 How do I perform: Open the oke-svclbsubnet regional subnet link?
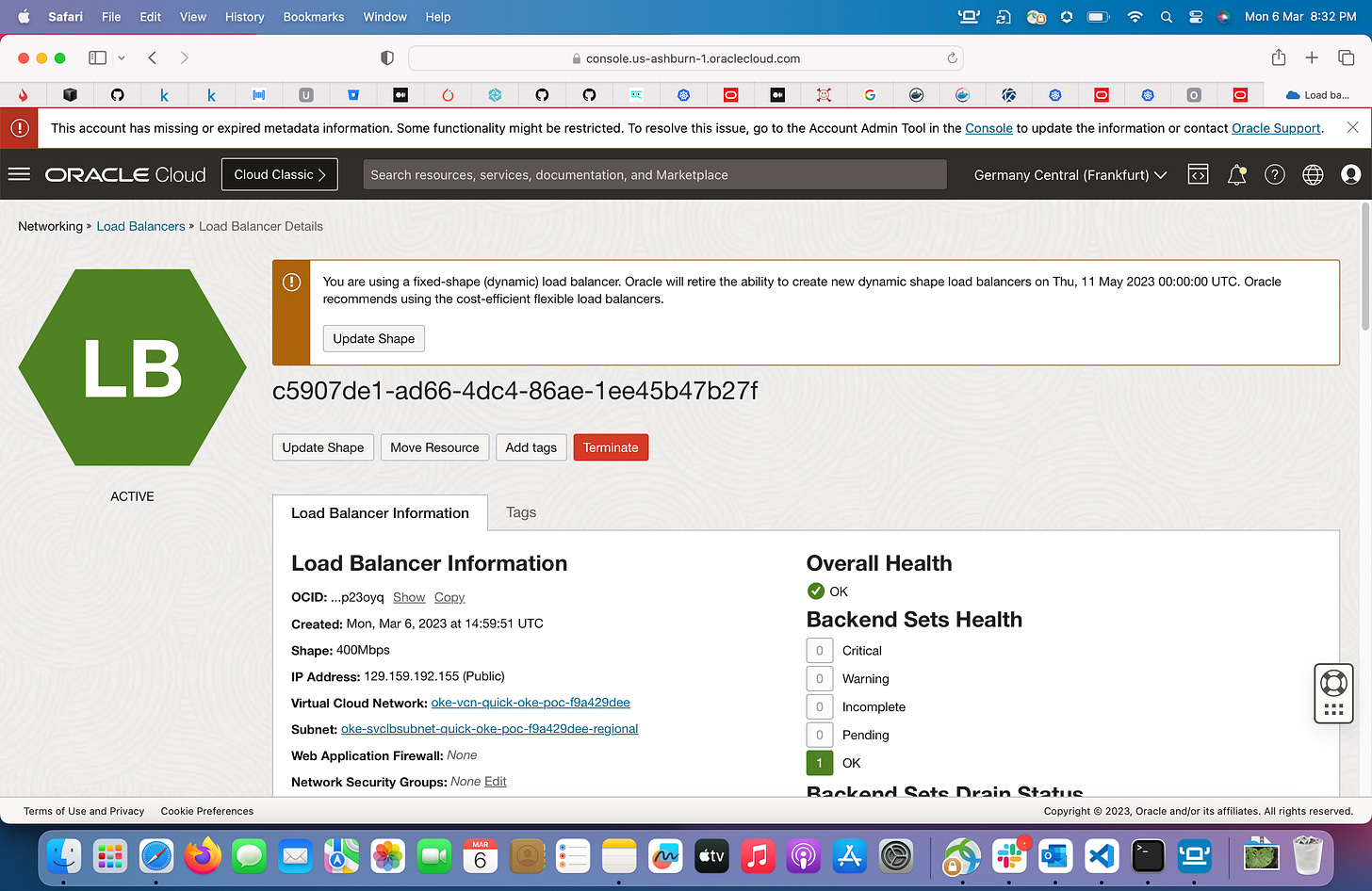[x=489, y=729]
